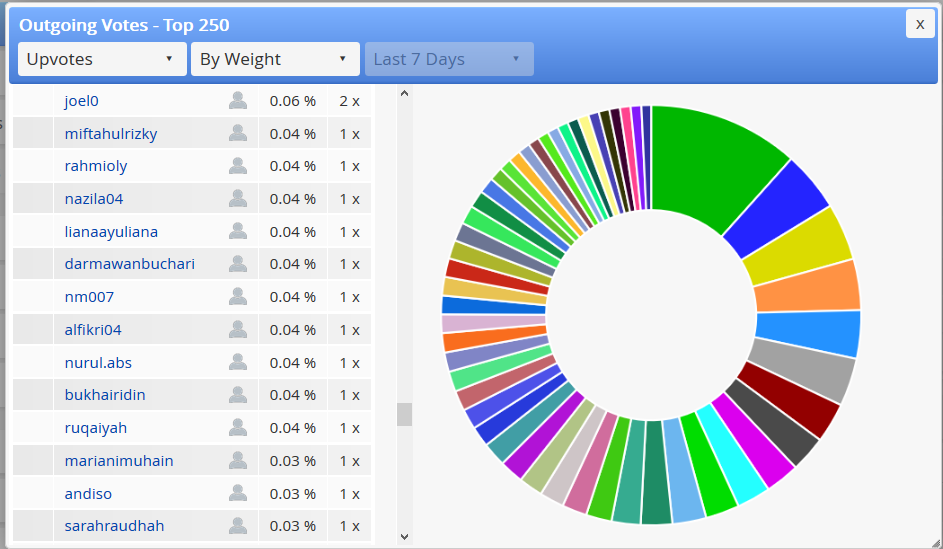Click the profile icon beside nurul.abs
This screenshot has width=943, height=549.
tap(238, 362)
